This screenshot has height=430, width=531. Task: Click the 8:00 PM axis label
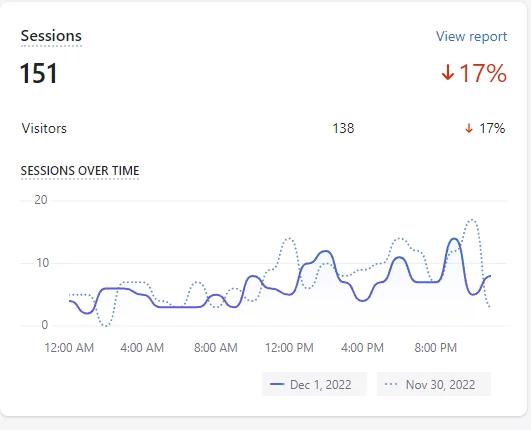436,347
